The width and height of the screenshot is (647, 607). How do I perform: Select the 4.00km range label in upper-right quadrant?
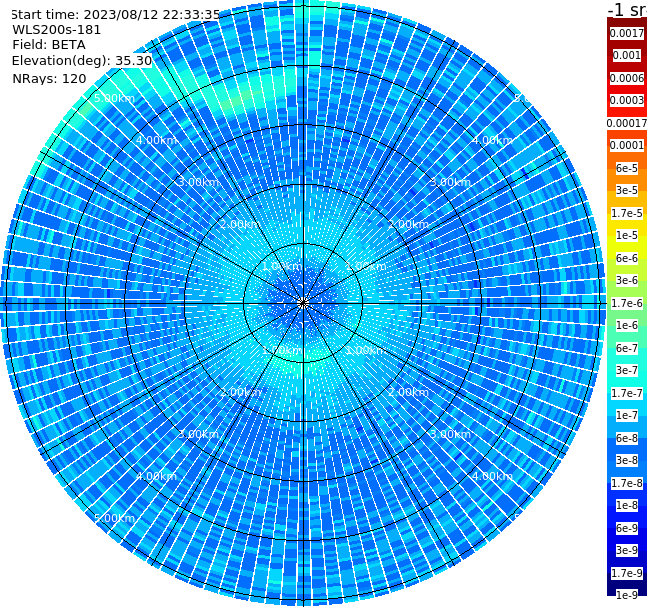click(492, 140)
